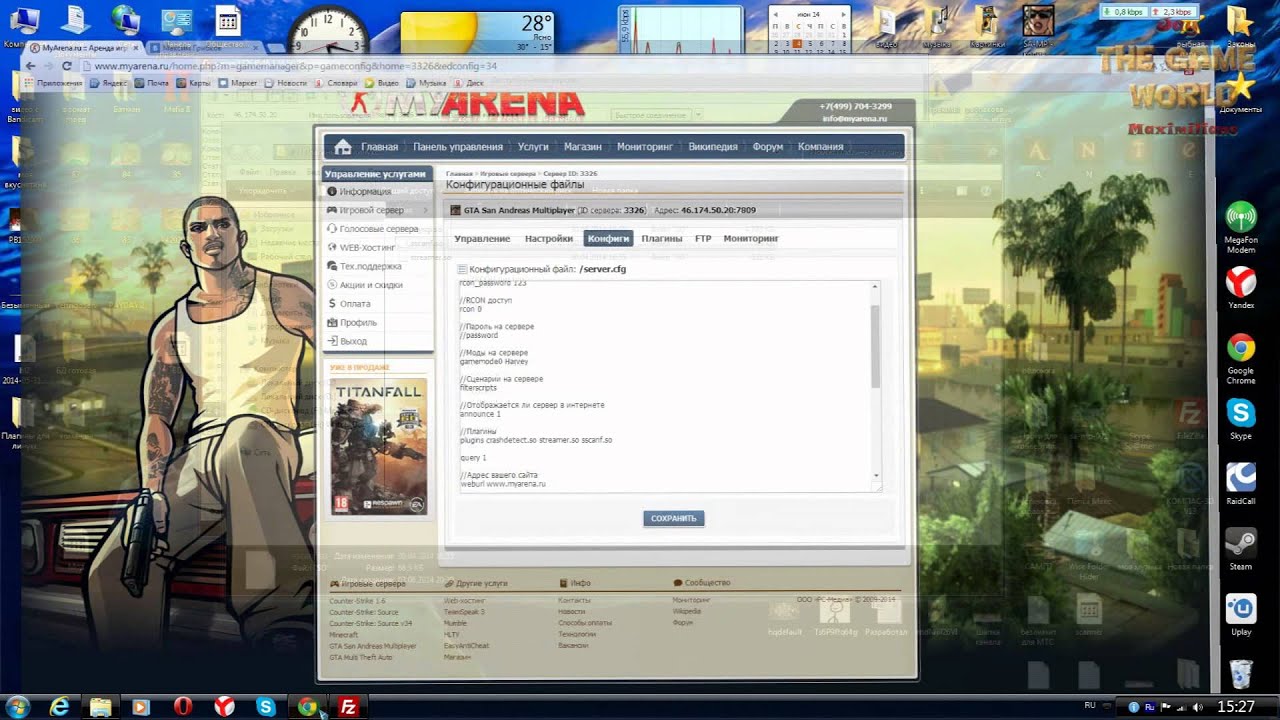The image size is (1280, 720).
Task: Click the Titanfall advertisement banner
Action: tap(378, 446)
